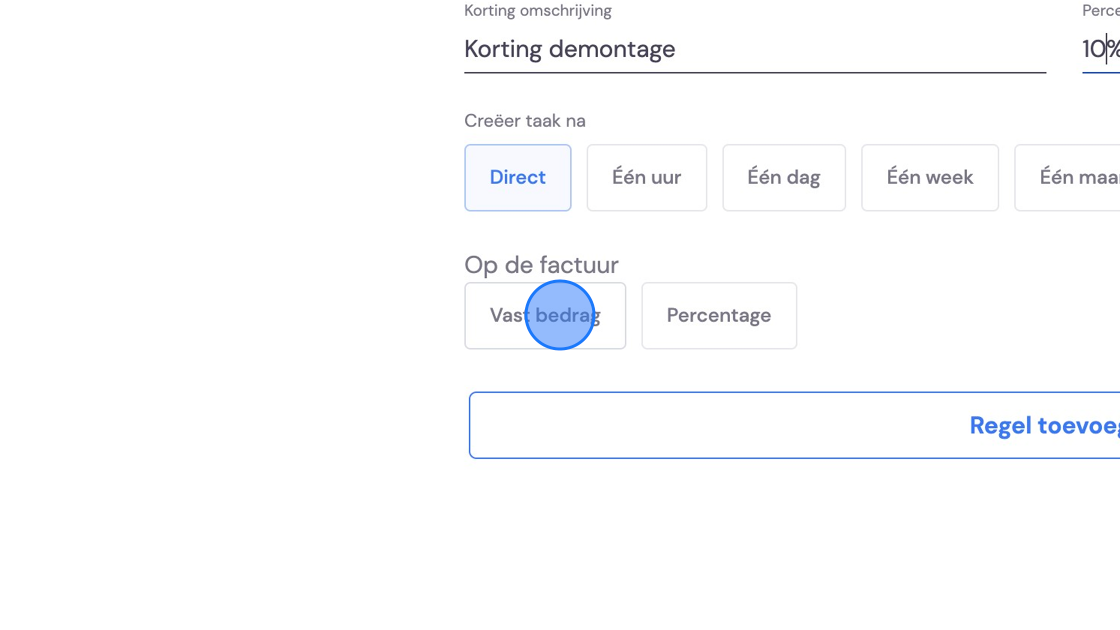The height and width of the screenshot is (630, 1120).
Task: Place cursor in the Korting demontage text
Action: [569, 49]
